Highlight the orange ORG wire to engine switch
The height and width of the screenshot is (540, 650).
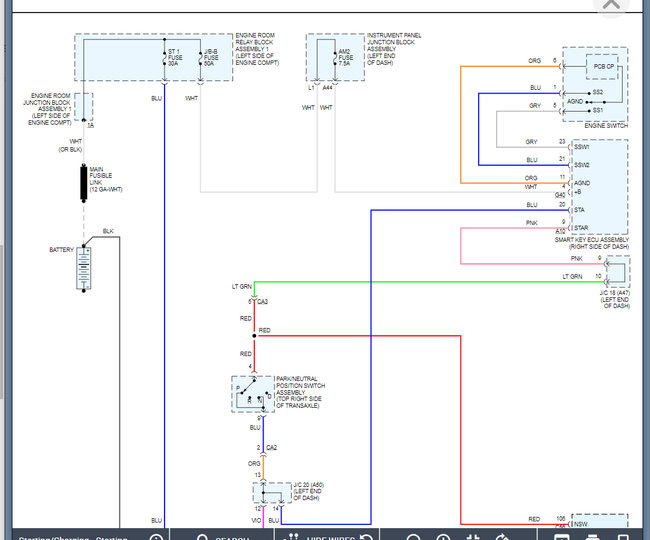(460, 120)
